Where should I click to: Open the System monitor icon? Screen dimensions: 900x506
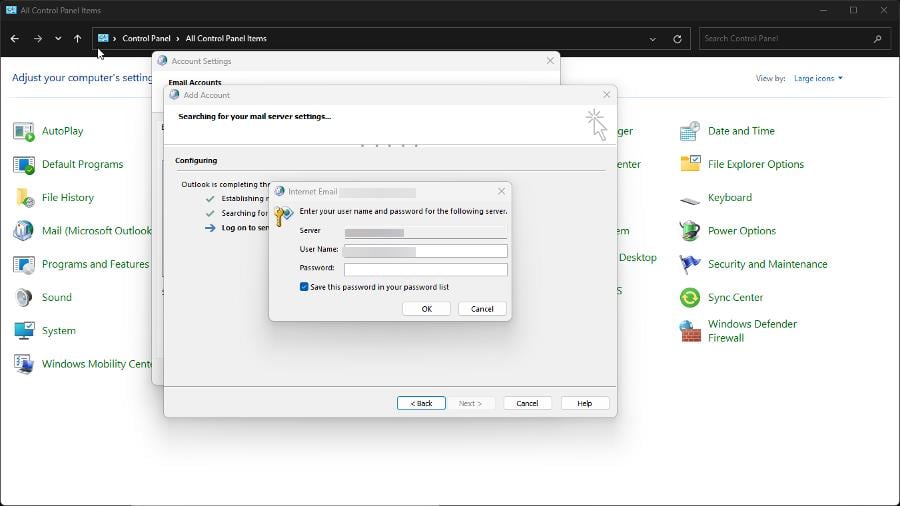point(24,331)
